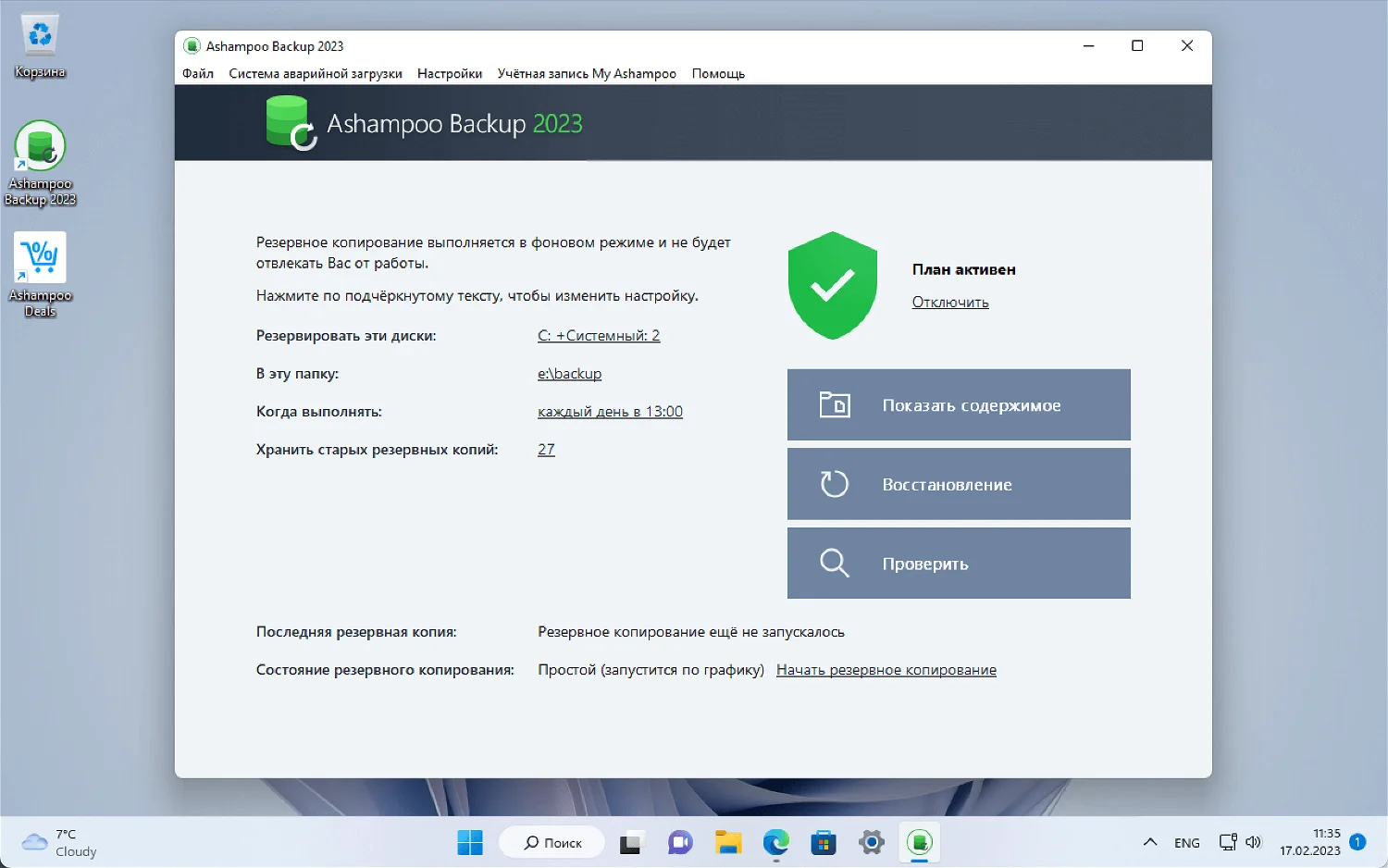Open the Файл menu

(x=198, y=73)
